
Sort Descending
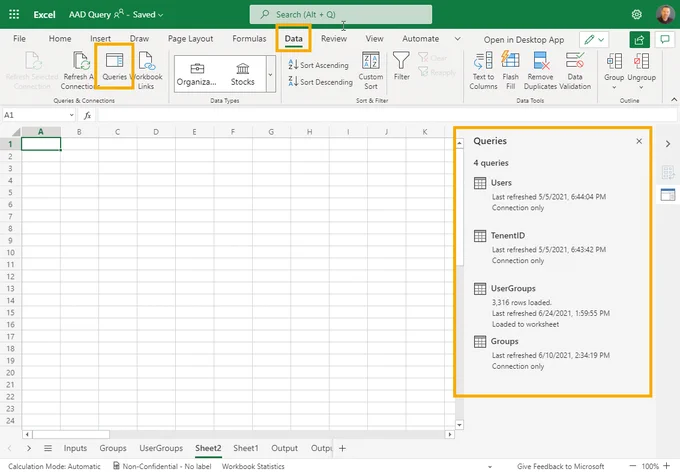pyautogui.click(x=320, y=82)
